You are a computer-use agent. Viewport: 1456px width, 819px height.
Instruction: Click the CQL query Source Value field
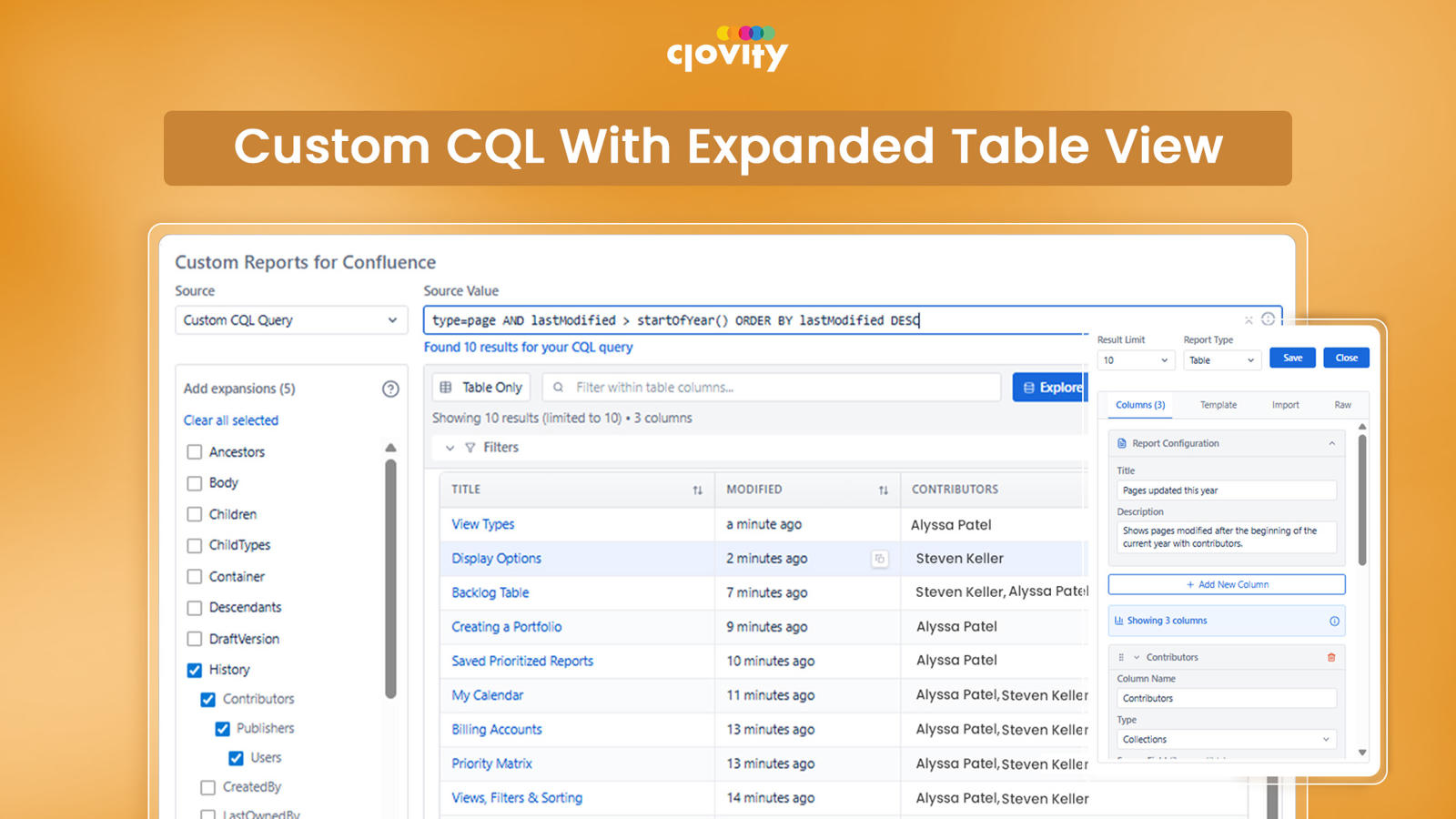tap(853, 320)
